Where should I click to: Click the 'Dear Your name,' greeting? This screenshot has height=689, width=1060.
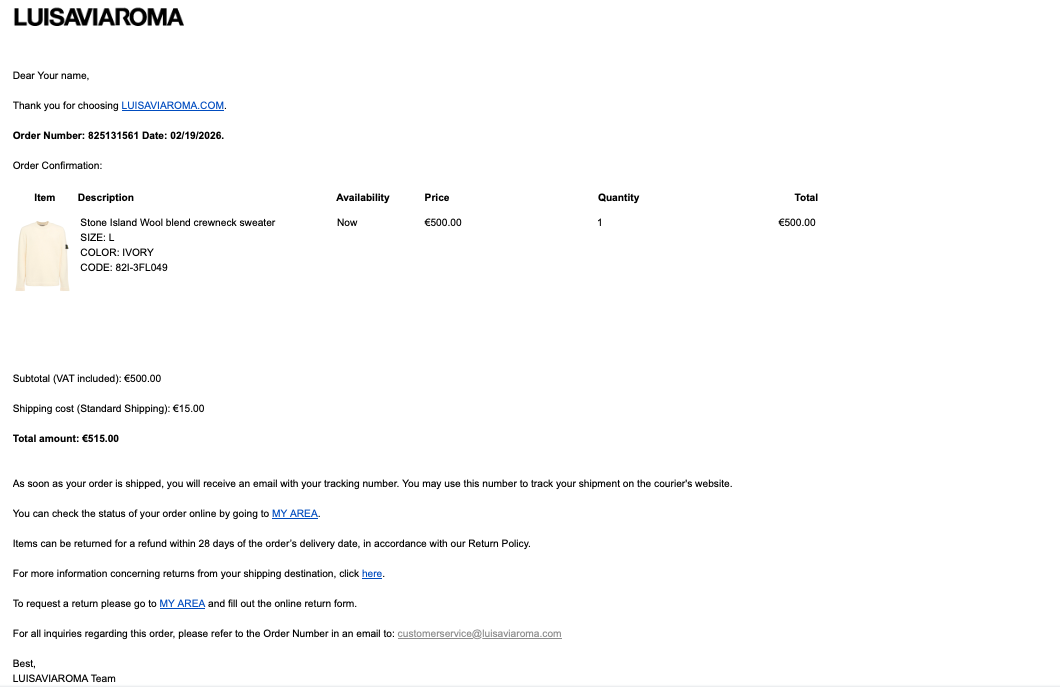[x=51, y=76]
